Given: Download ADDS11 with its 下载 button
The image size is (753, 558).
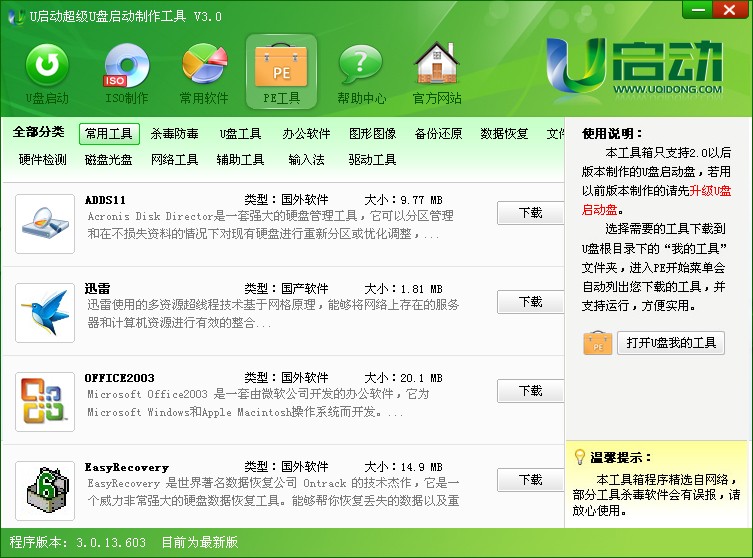Looking at the screenshot, I should (530, 213).
